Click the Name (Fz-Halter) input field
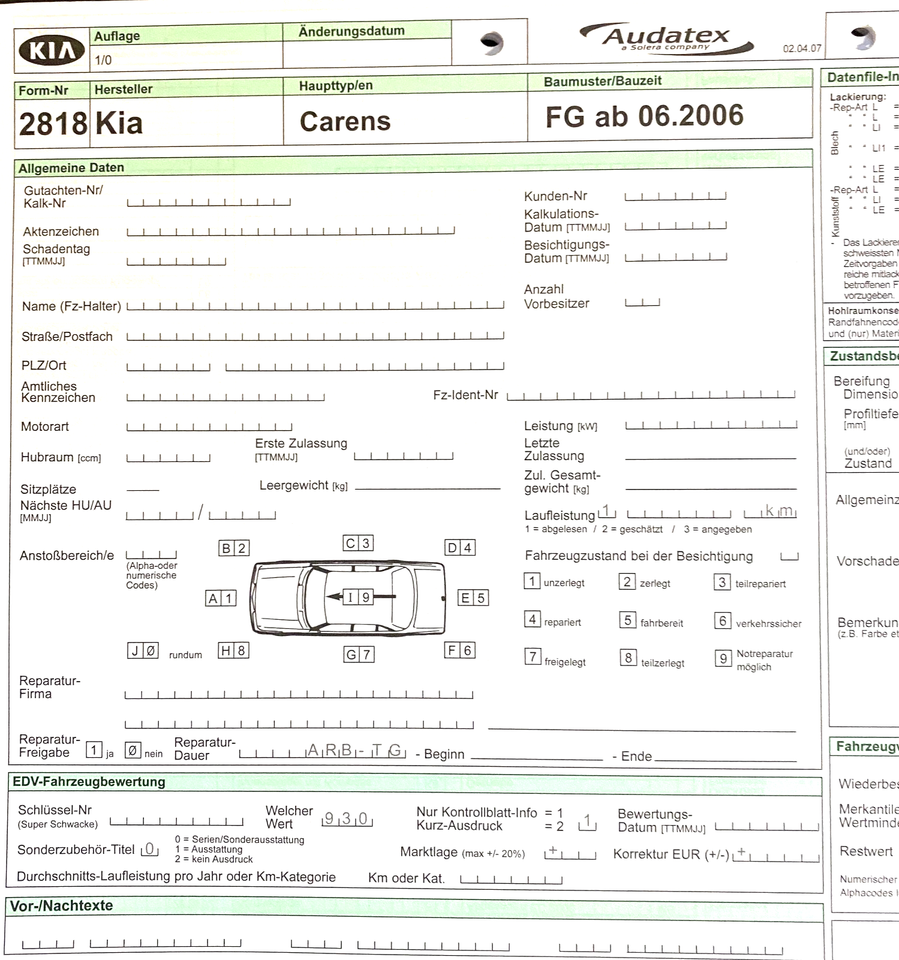The height and width of the screenshot is (960, 899). point(315,305)
